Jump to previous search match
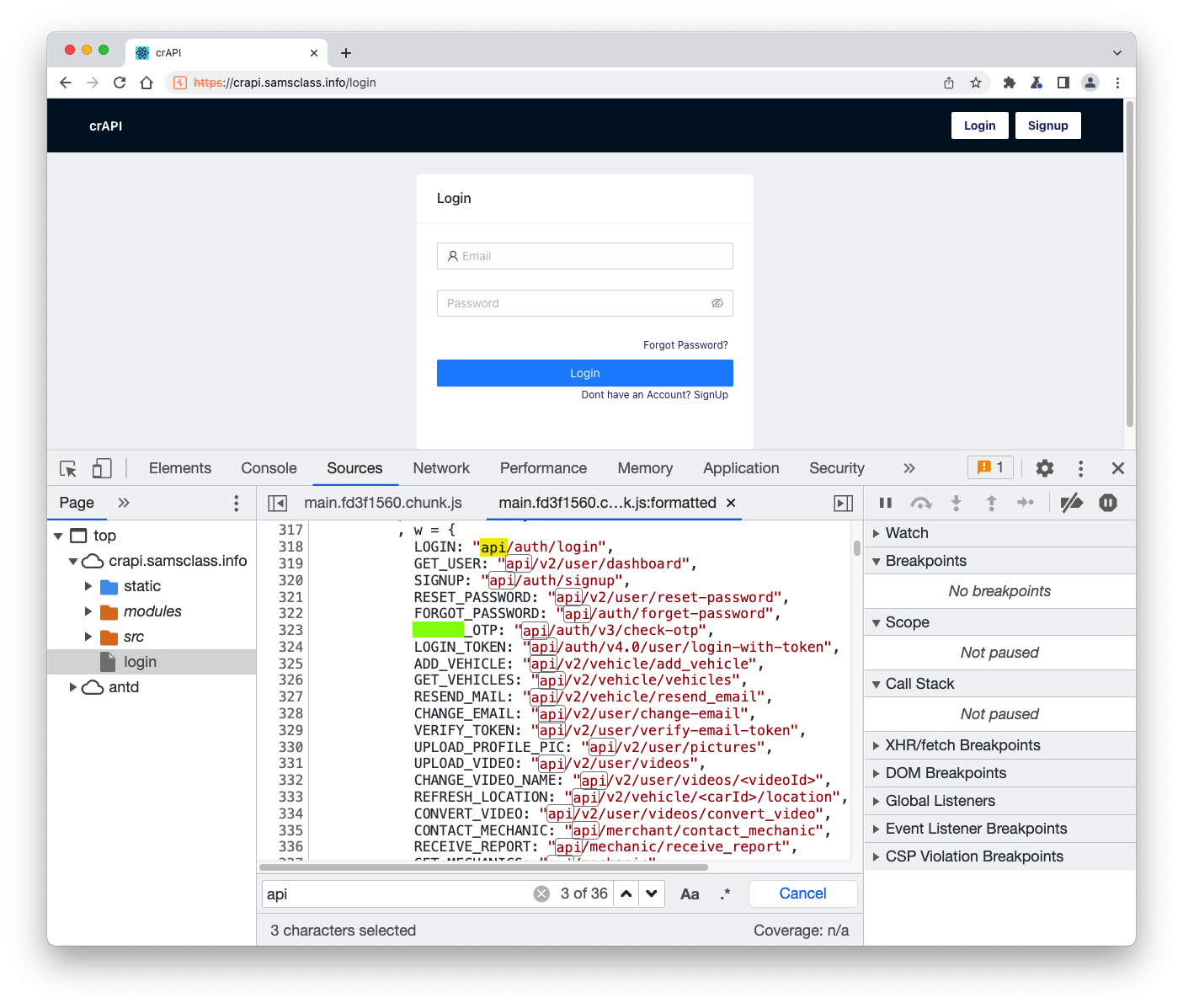The height and width of the screenshot is (1008, 1183). coord(626,893)
